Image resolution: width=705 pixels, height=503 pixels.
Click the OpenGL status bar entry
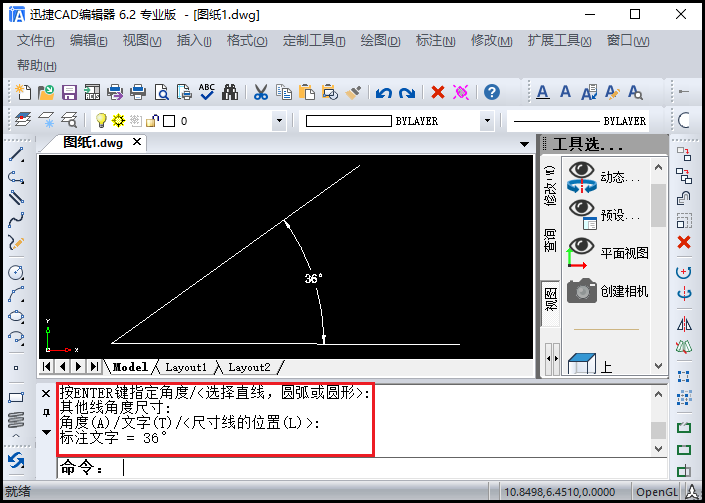click(x=657, y=491)
